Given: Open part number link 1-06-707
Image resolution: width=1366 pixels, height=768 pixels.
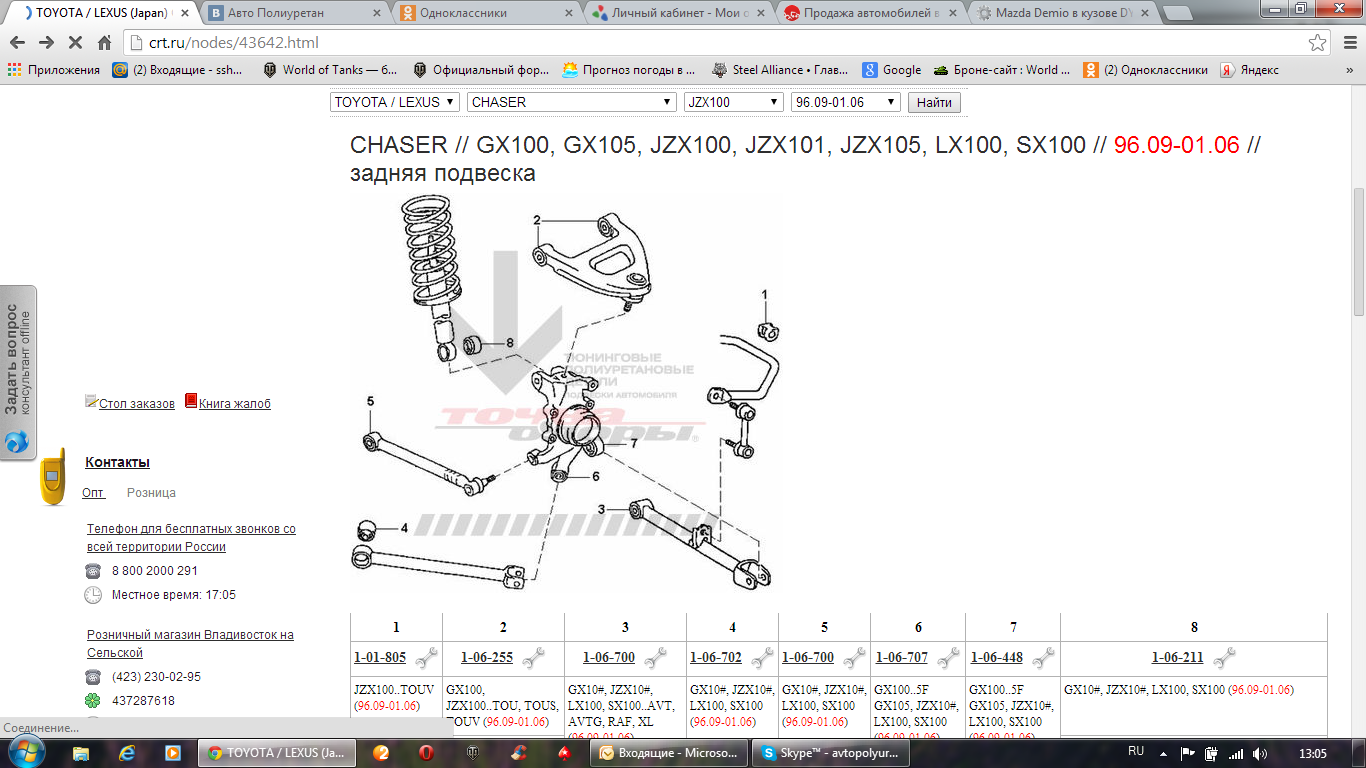Looking at the screenshot, I should tap(902, 657).
